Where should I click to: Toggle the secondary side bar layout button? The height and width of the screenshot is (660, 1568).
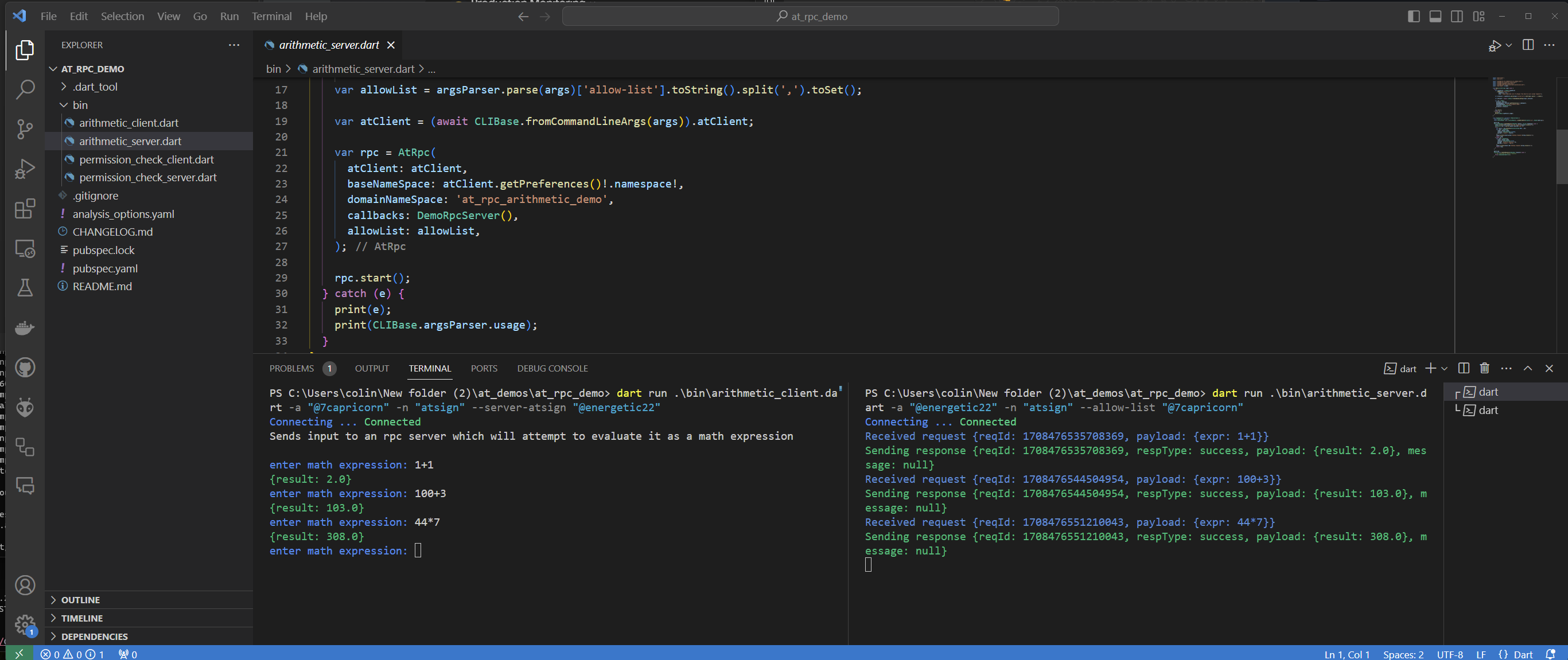click(1457, 17)
